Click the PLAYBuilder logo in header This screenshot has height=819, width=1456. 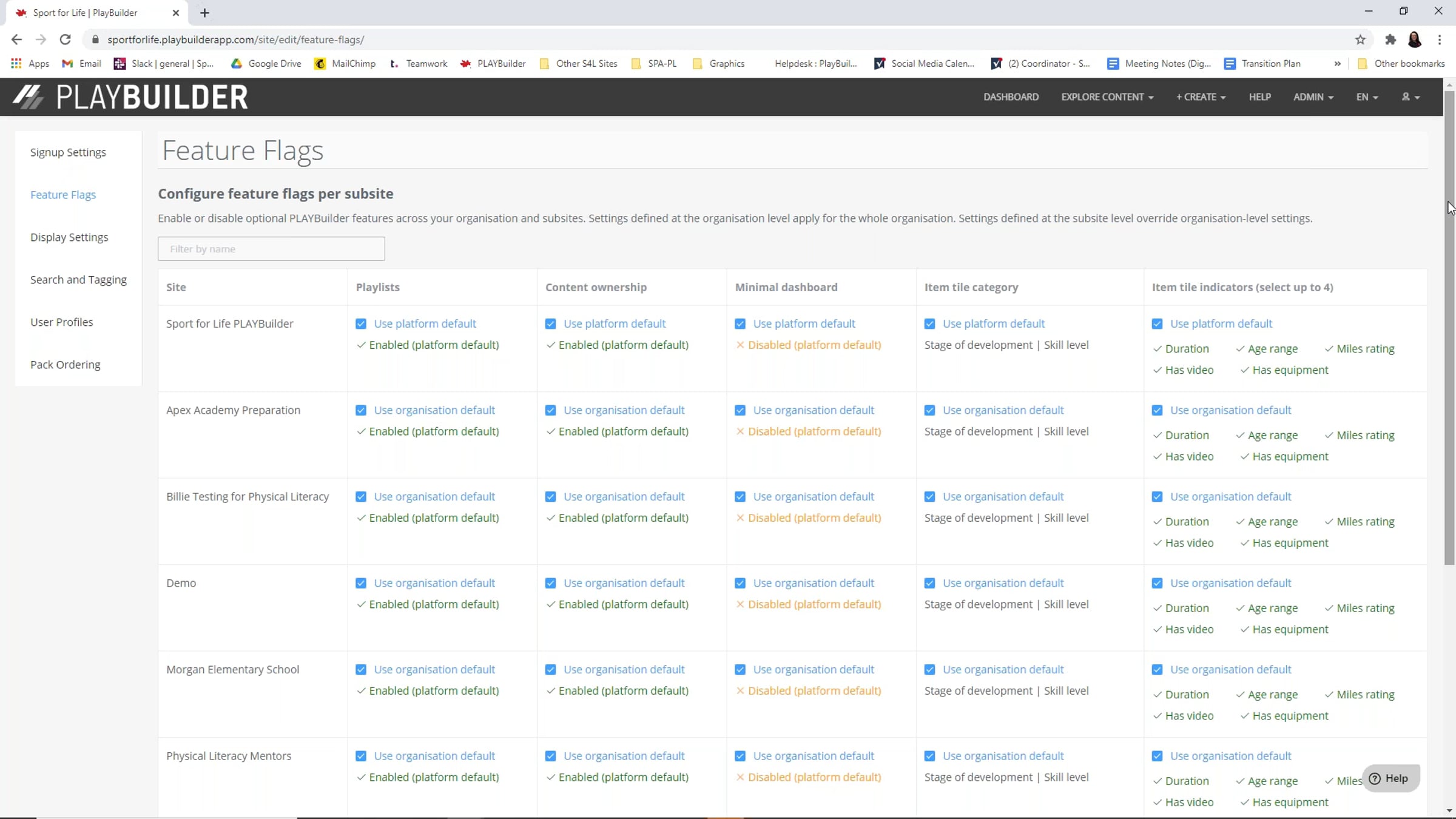click(130, 97)
